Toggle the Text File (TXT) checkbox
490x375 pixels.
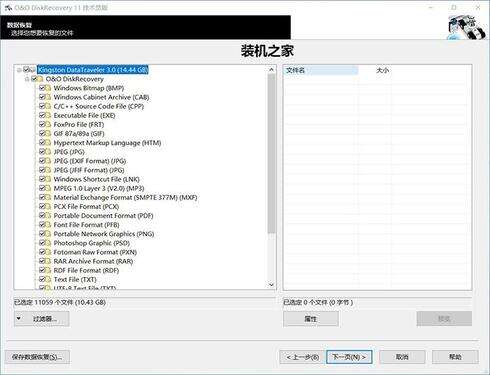click(42, 279)
